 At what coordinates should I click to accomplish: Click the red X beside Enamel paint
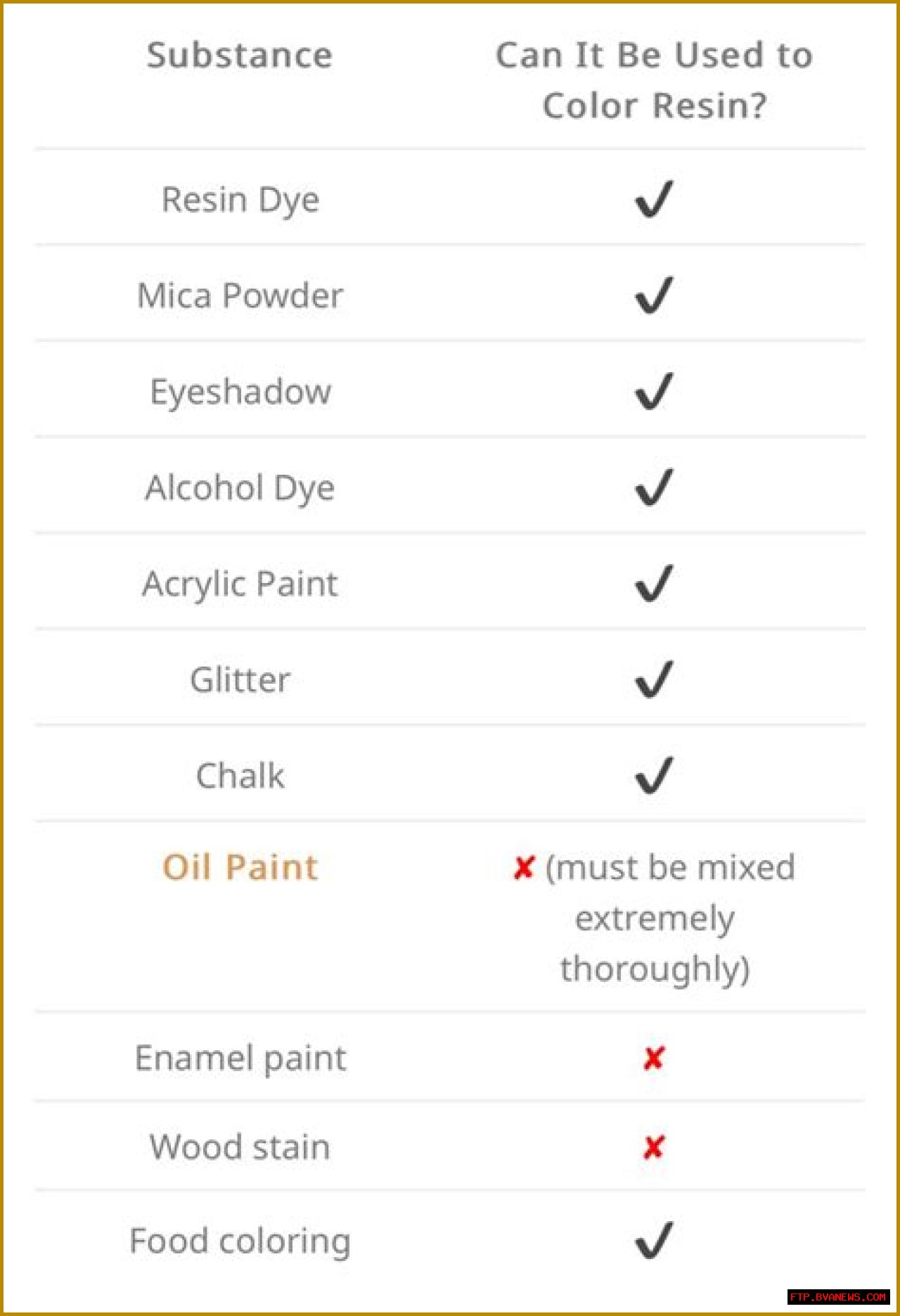click(654, 1058)
